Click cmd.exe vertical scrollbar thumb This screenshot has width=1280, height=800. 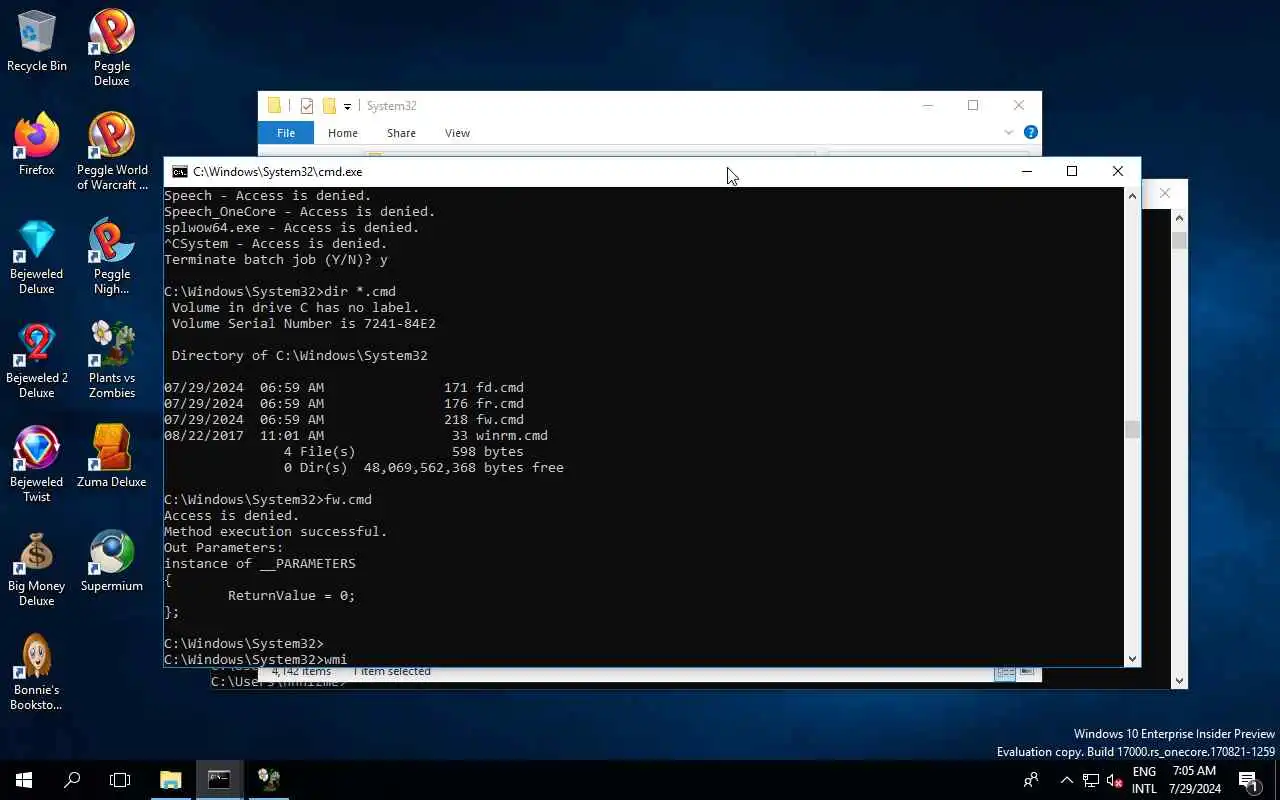[1132, 429]
